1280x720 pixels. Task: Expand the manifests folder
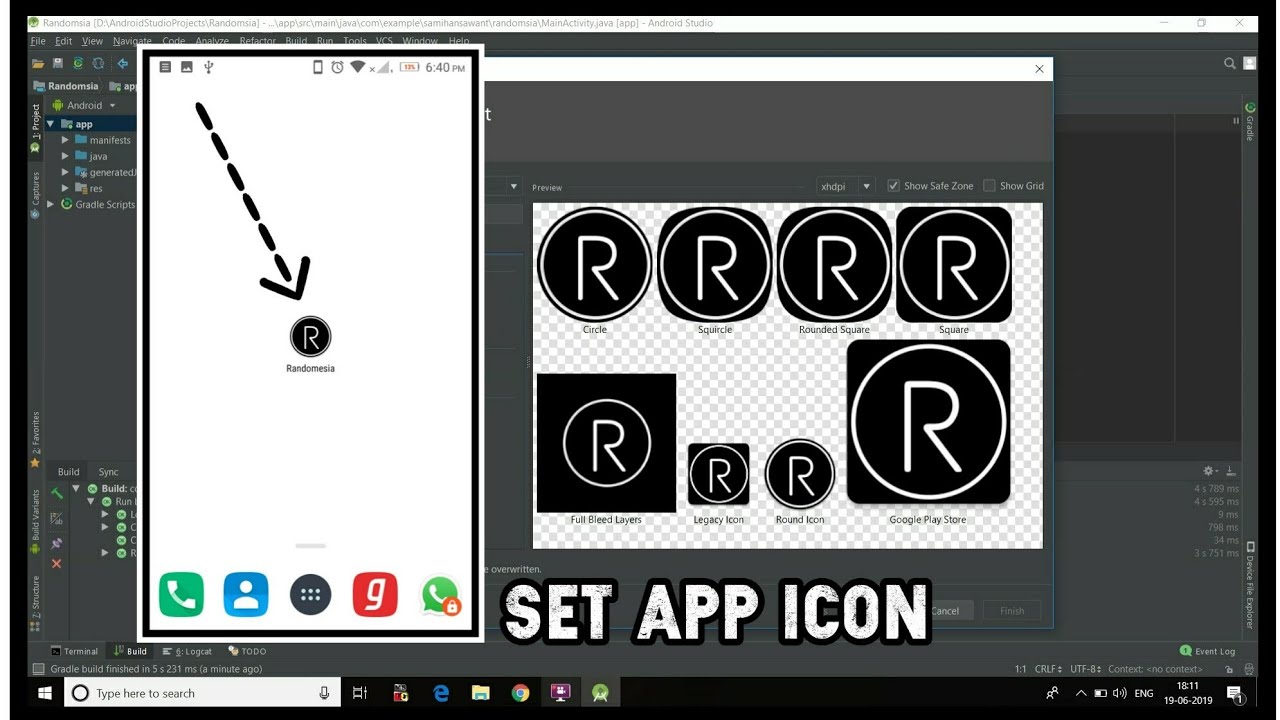point(66,140)
